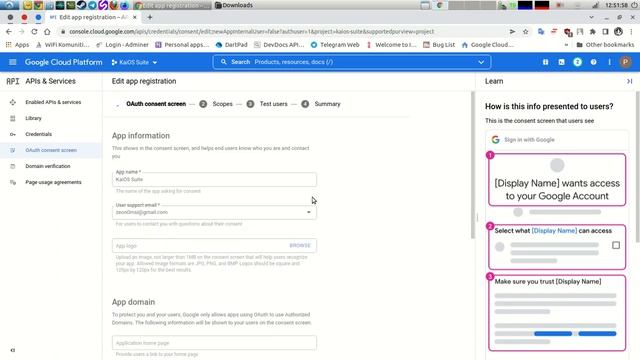Open the Other bookmarks folder
The height and width of the screenshot is (360, 640).
[x=605, y=45]
